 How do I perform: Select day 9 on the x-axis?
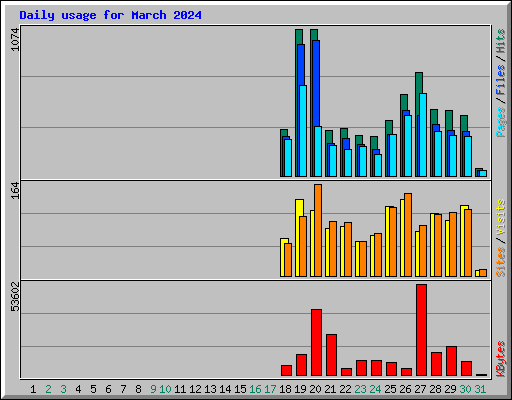(x=153, y=389)
